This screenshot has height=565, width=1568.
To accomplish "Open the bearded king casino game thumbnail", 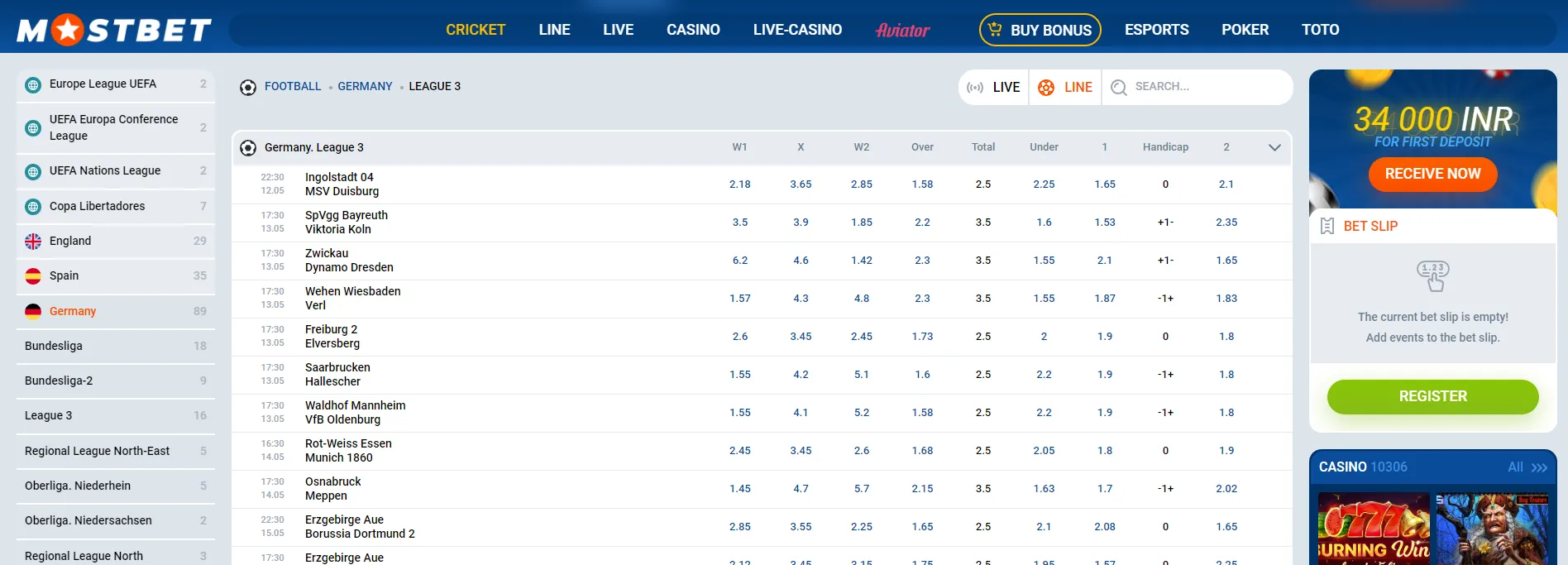I will coord(1492,529).
